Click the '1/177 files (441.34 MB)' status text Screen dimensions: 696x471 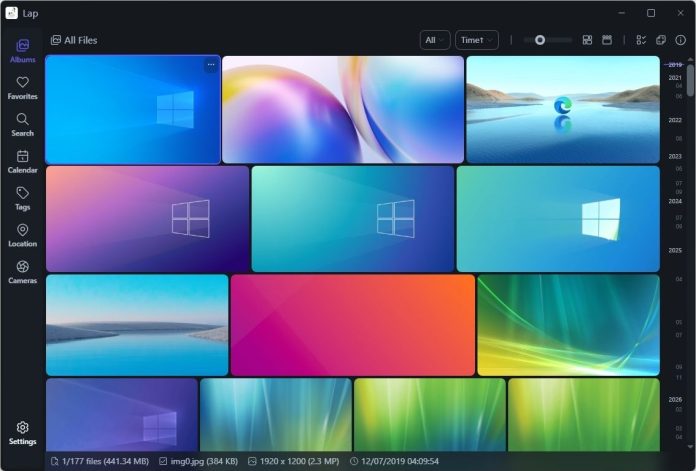point(106,461)
